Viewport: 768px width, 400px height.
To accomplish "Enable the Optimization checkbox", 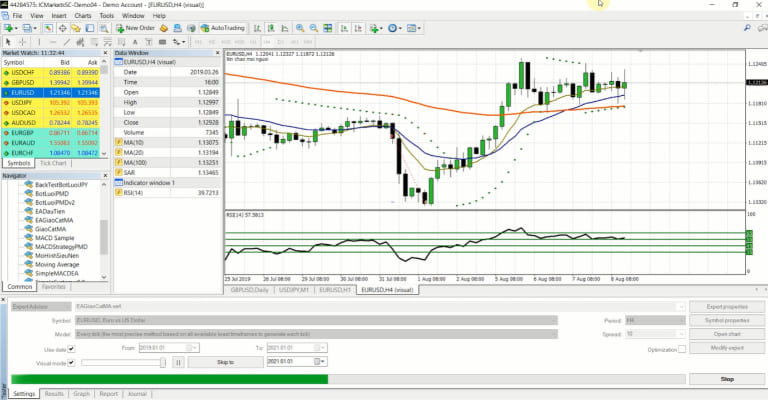I will (682, 349).
